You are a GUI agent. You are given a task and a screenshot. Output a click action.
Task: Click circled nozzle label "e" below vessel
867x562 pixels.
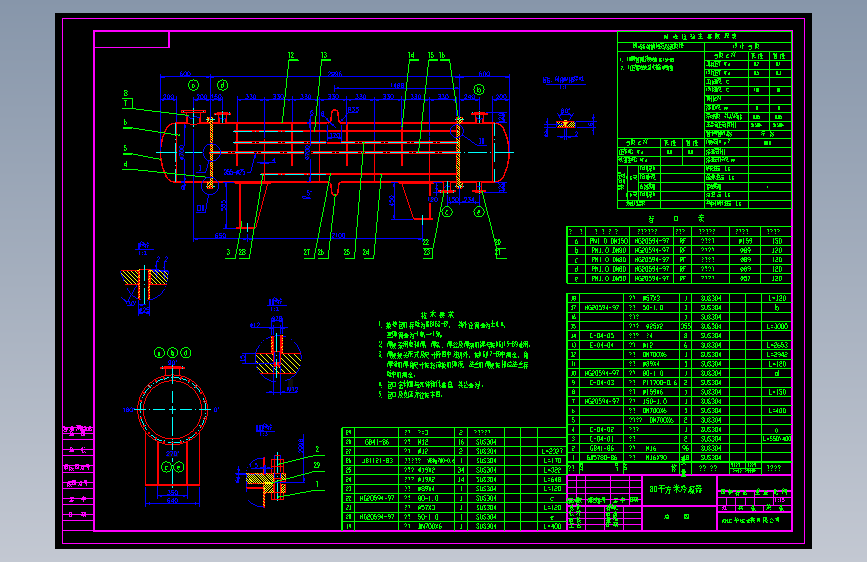tap(479, 211)
